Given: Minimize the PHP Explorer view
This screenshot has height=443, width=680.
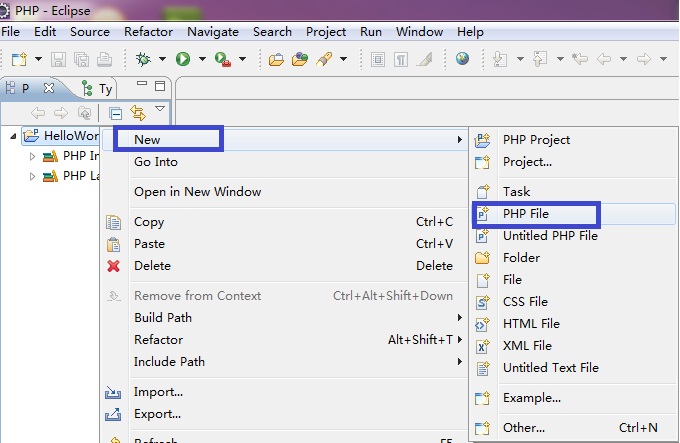Looking at the screenshot, I should pos(142,84).
